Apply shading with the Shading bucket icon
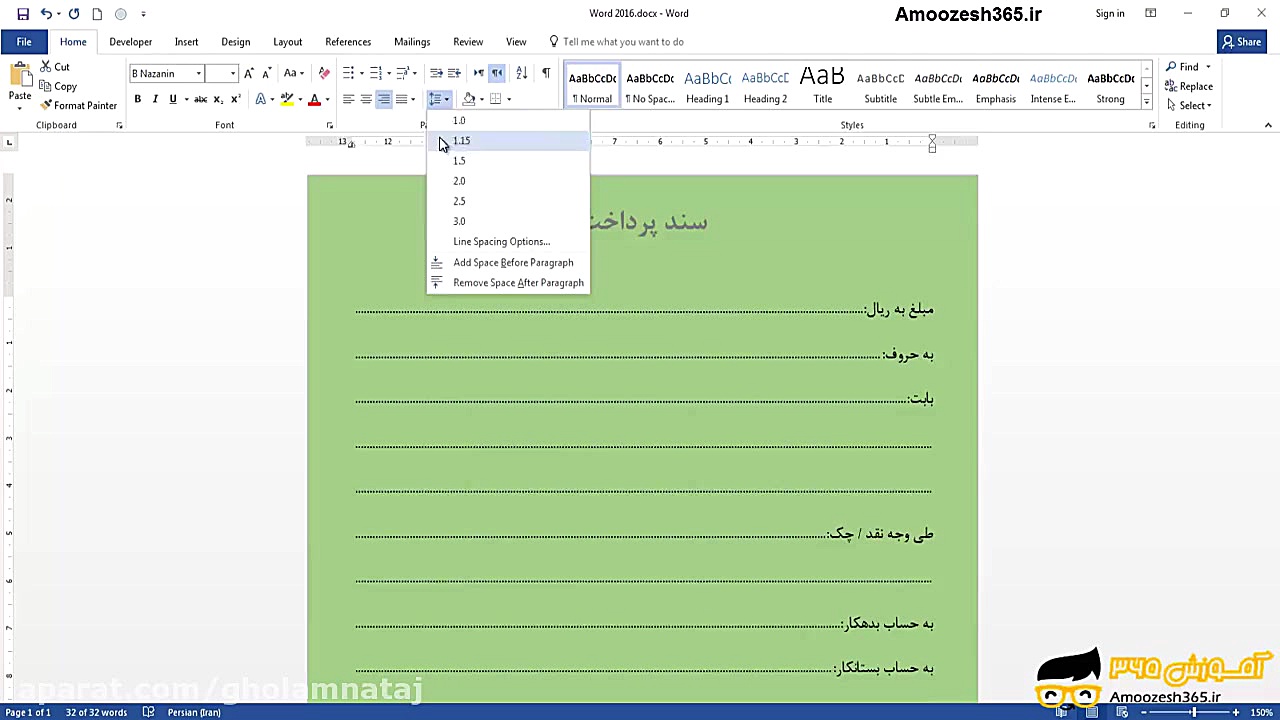 click(x=469, y=98)
